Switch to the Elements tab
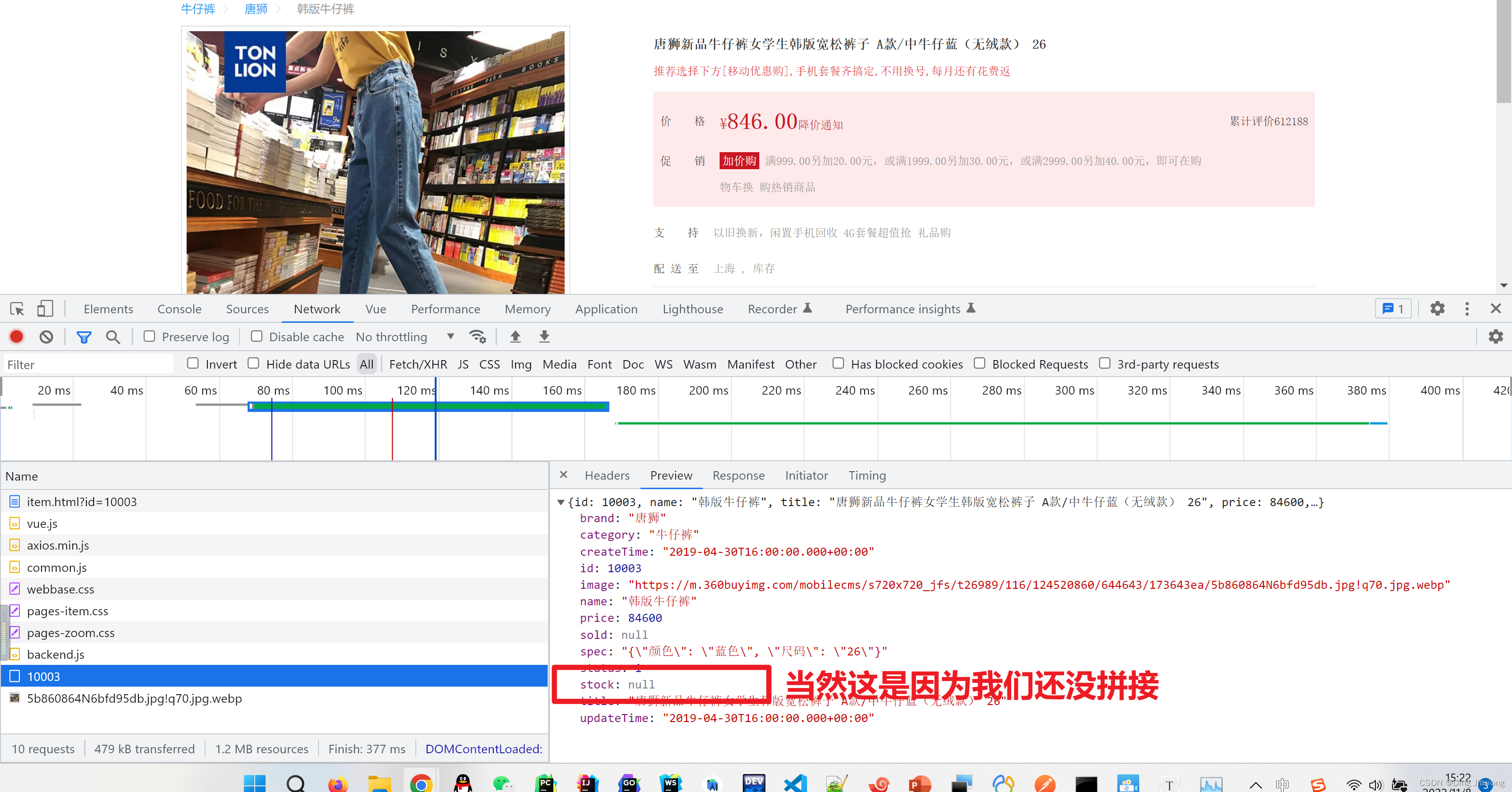This screenshot has width=1512, height=792. pos(108,309)
